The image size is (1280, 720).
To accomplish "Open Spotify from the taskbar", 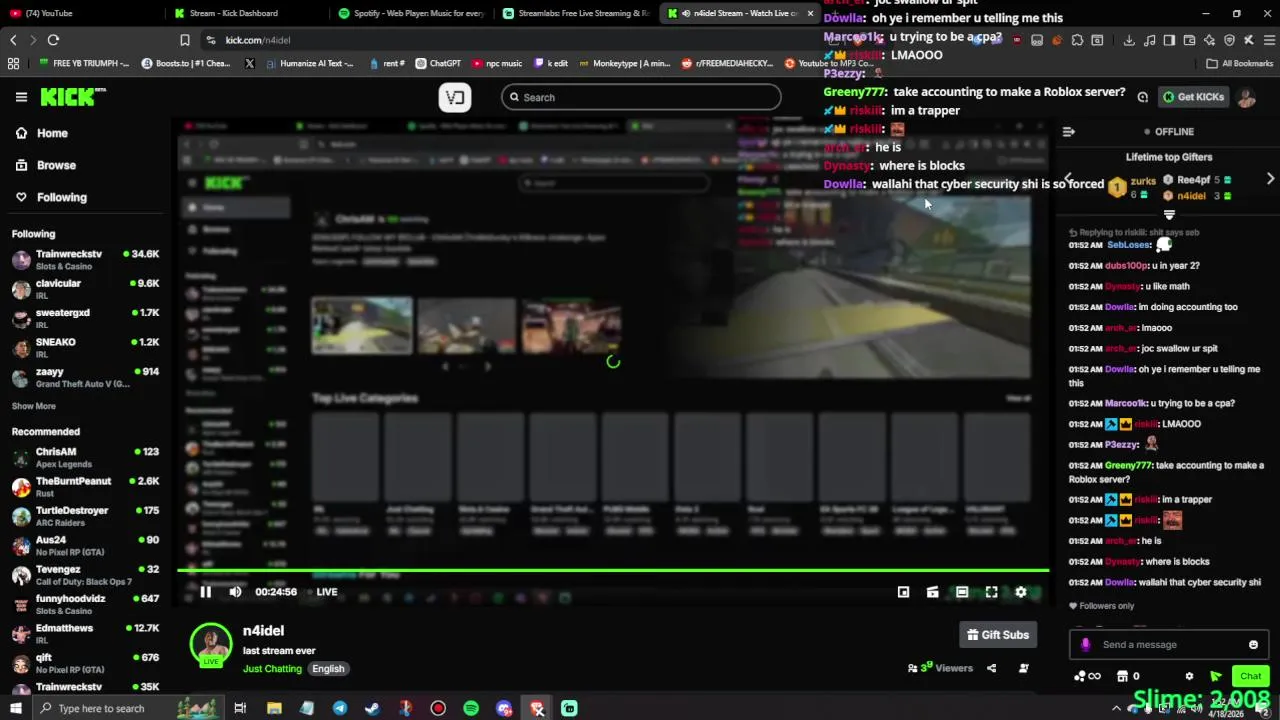I will (x=471, y=708).
